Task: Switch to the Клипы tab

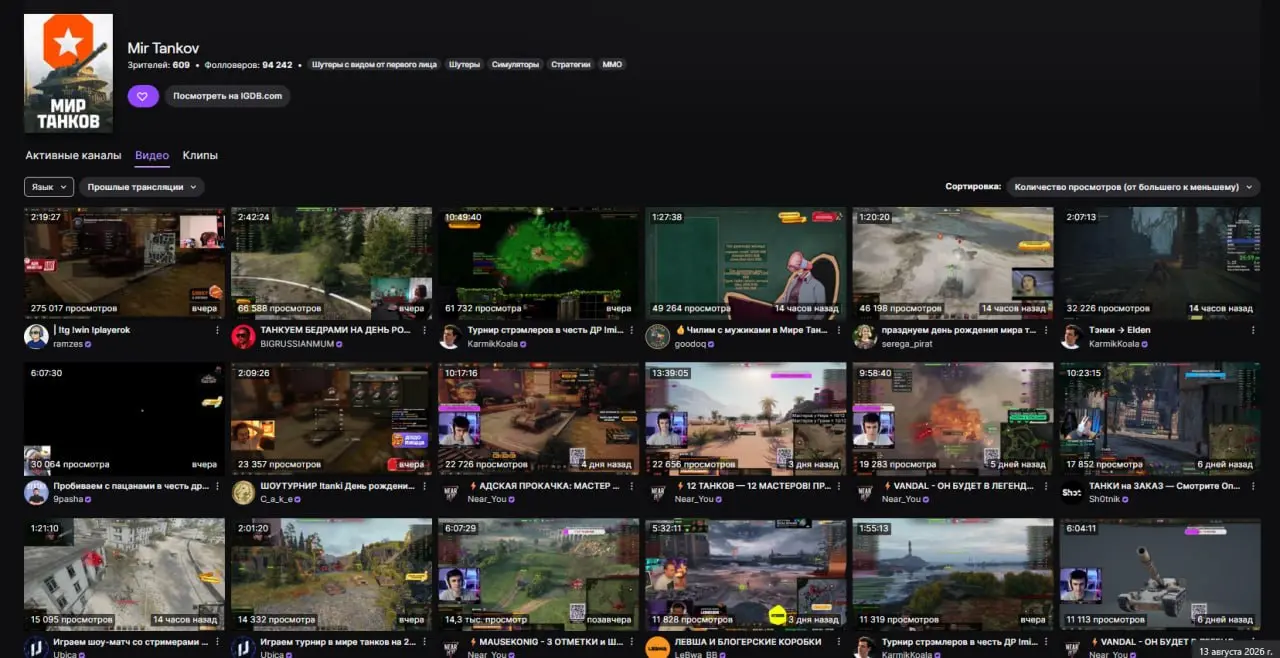Action: click(x=200, y=156)
